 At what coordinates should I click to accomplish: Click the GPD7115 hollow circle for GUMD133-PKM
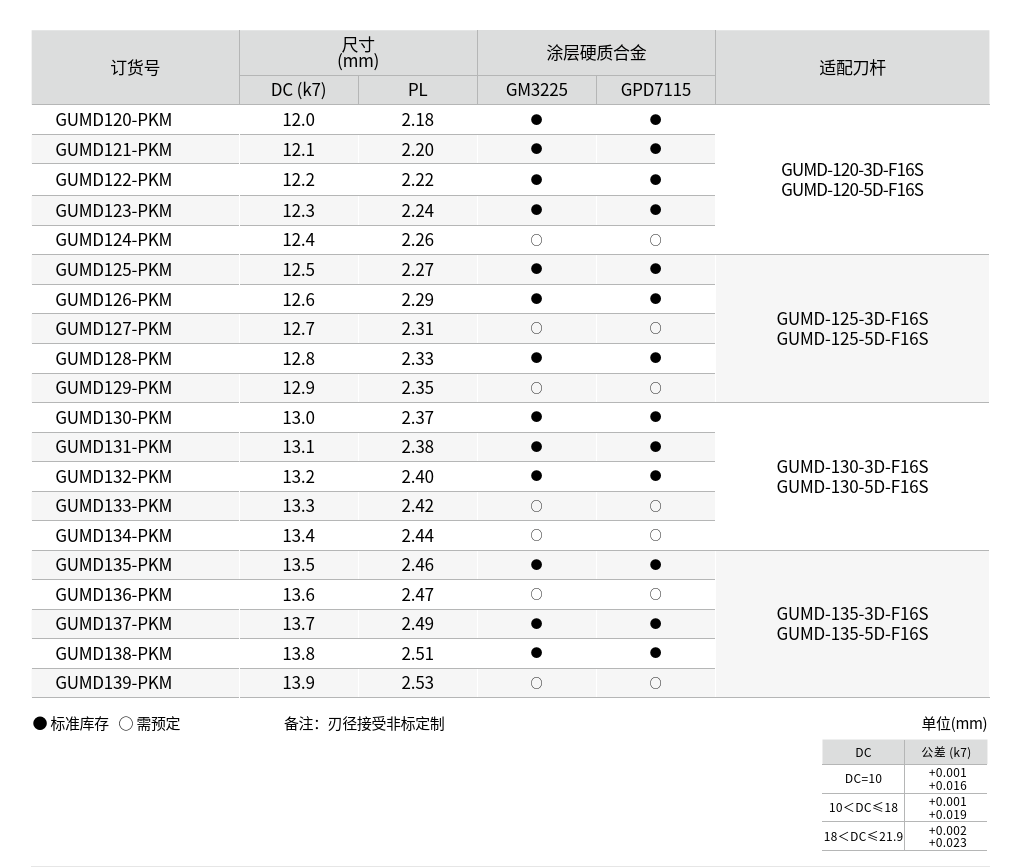[x=655, y=506]
